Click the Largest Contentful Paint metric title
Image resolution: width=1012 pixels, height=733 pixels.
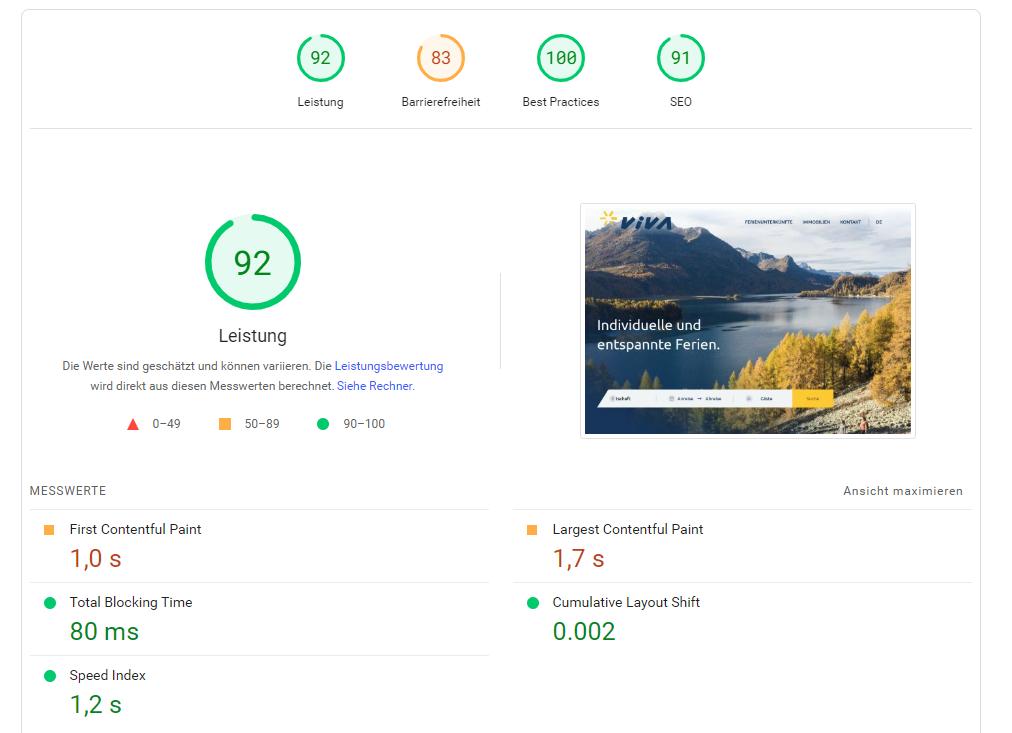click(627, 529)
